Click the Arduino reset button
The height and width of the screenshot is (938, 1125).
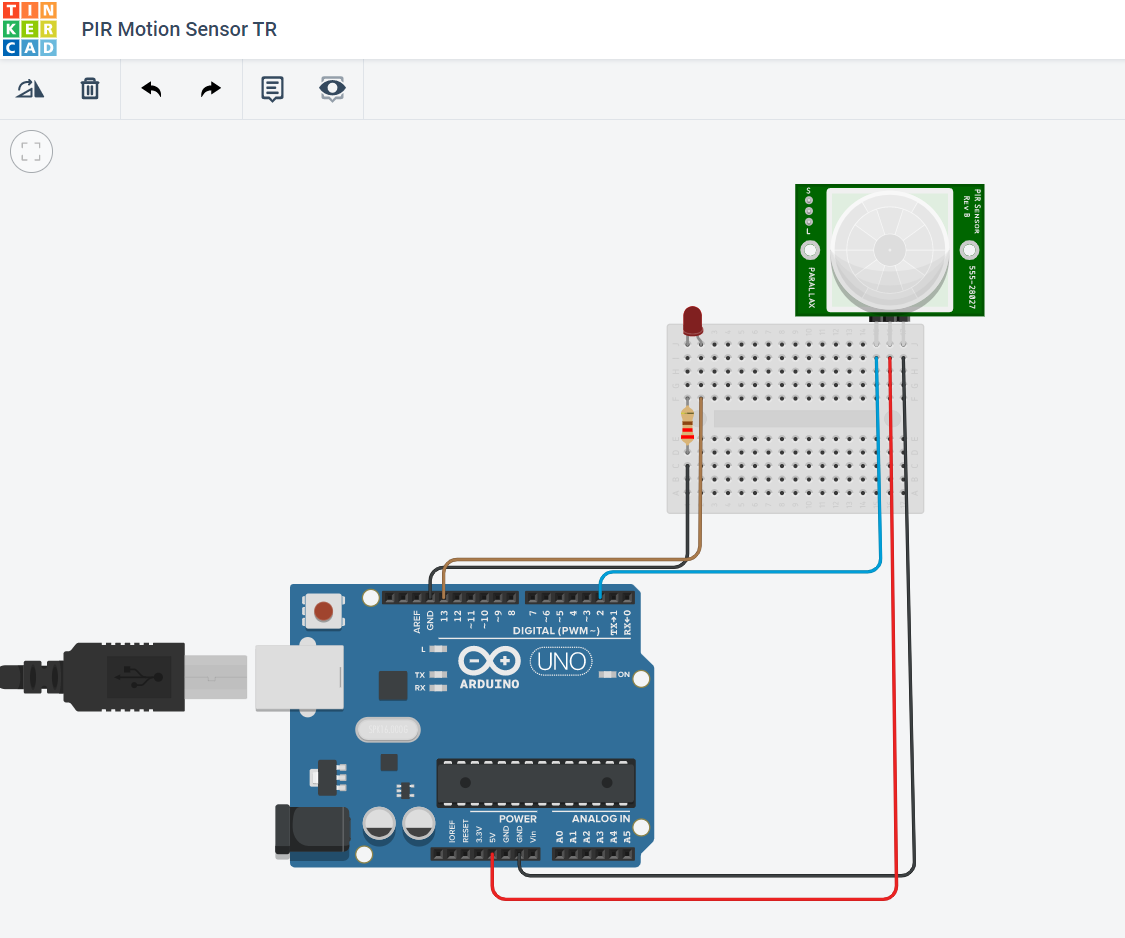pyautogui.click(x=323, y=610)
